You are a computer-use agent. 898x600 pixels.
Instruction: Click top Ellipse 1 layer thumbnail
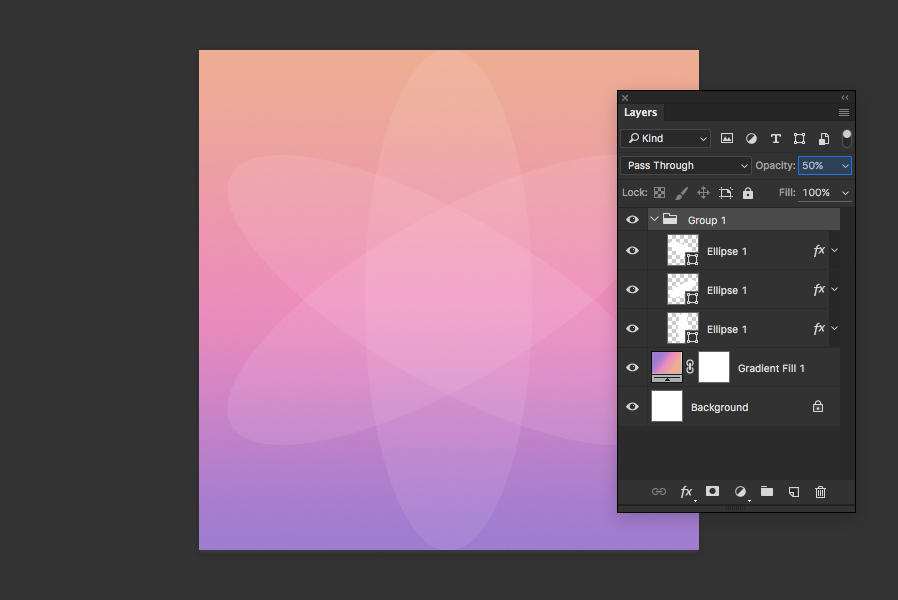point(683,250)
